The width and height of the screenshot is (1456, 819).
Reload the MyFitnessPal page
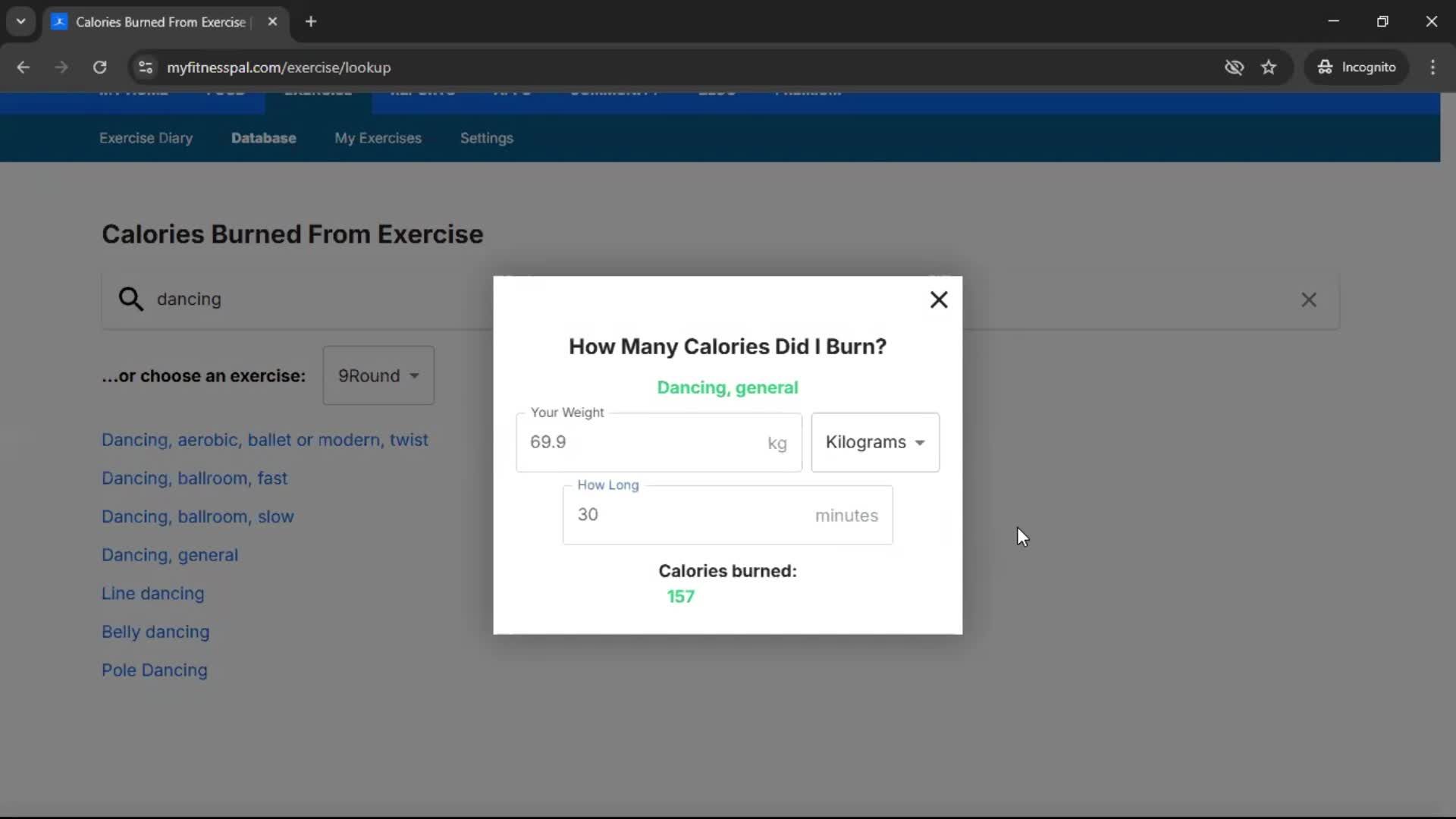coord(99,67)
